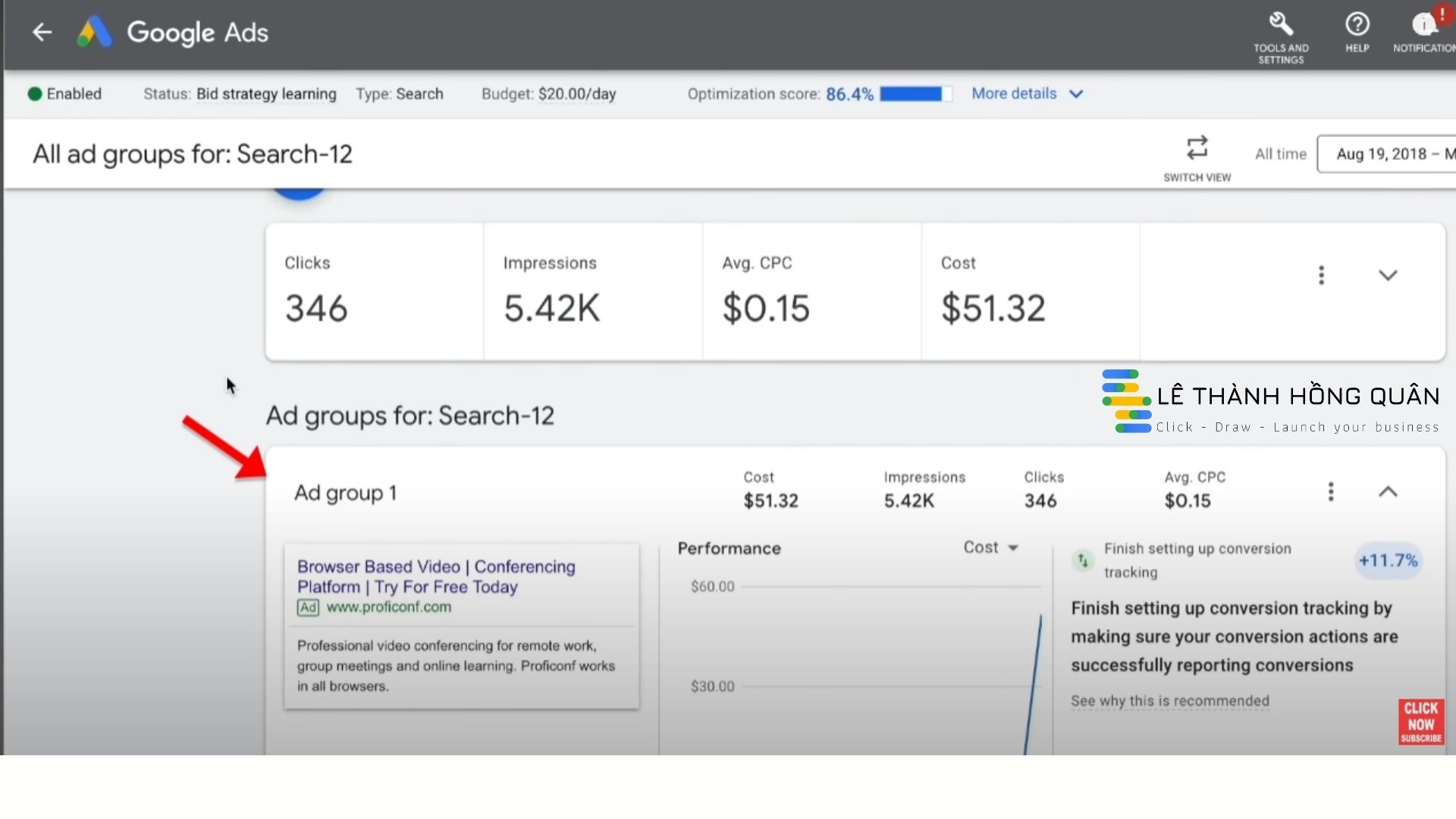The image size is (1456, 819).
Task: Click the conversion tracking recommendation icon
Action: [x=1083, y=560]
